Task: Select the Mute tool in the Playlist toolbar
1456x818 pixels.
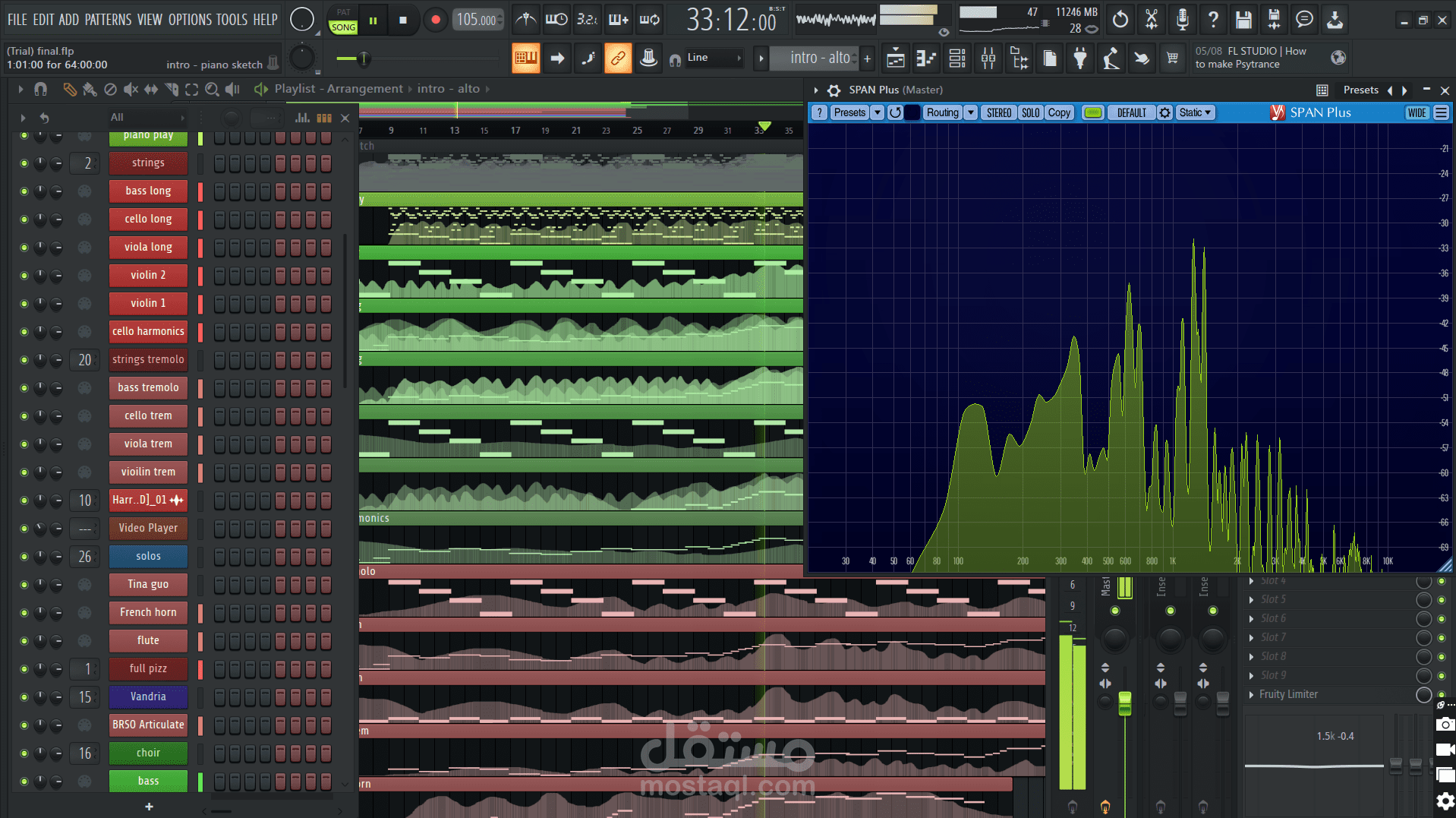Action: click(131, 90)
